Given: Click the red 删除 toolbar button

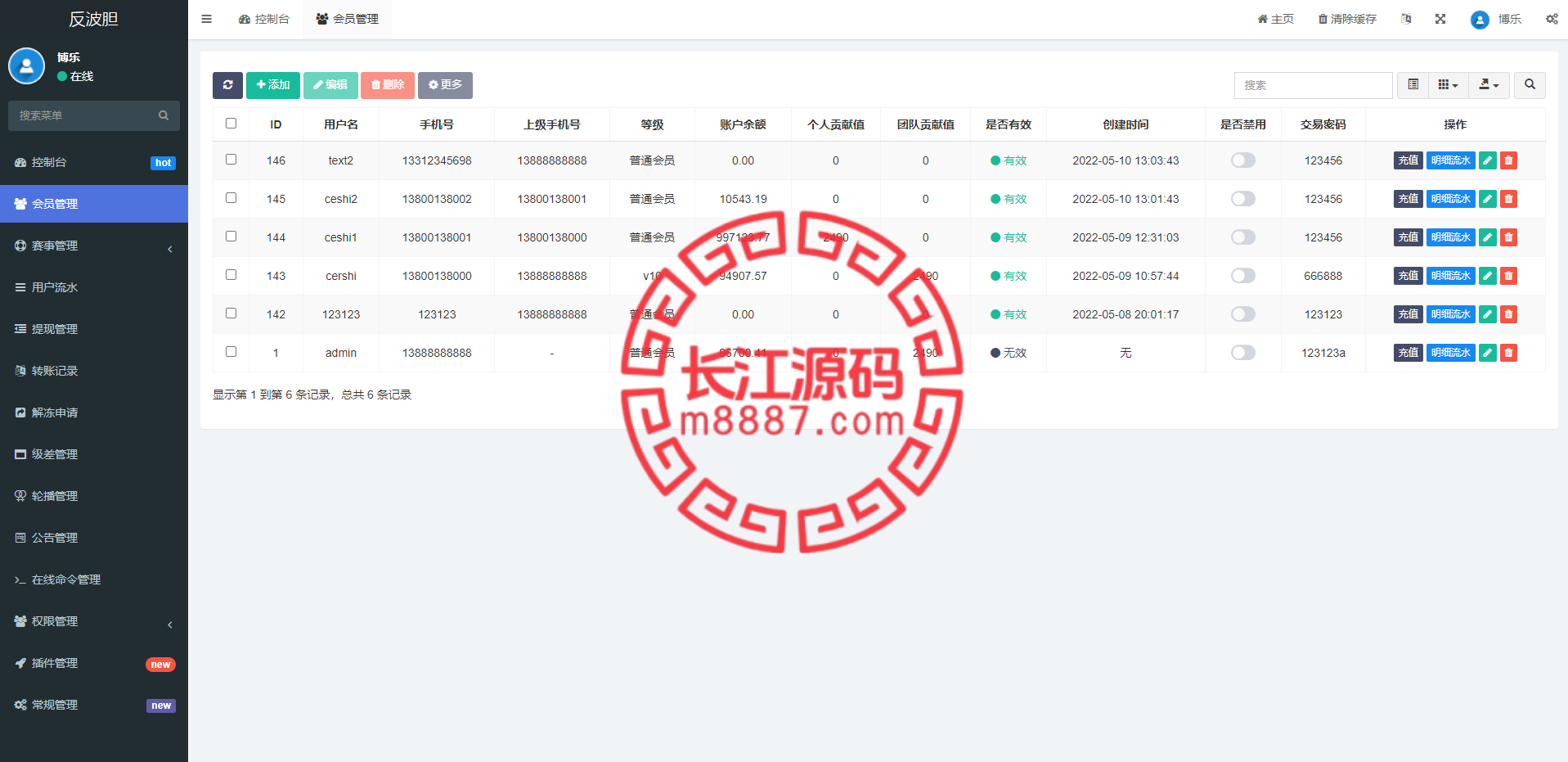Looking at the screenshot, I should click(388, 85).
